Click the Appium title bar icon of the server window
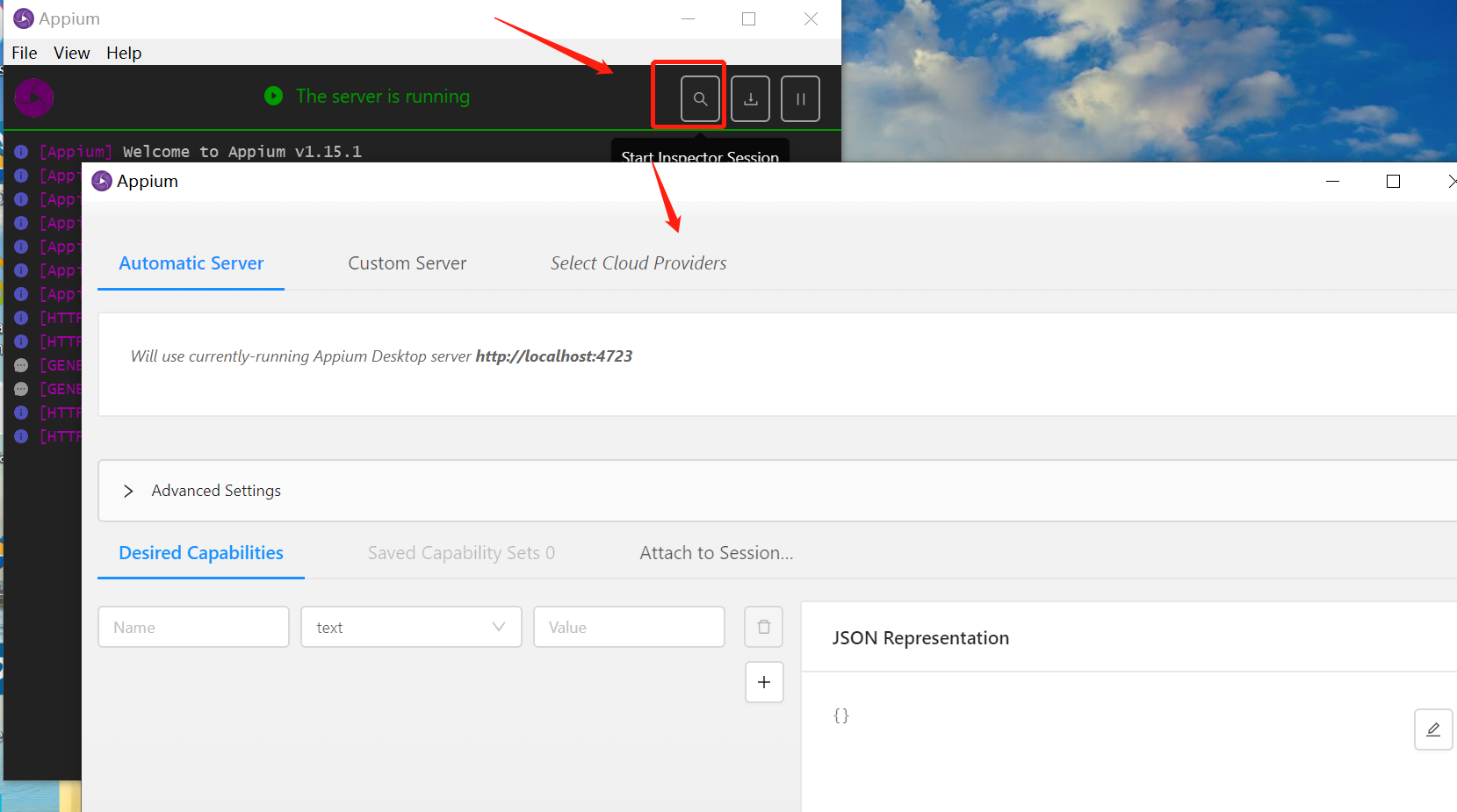Viewport: 1457px width, 812px height. pyautogui.click(x=24, y=18)
